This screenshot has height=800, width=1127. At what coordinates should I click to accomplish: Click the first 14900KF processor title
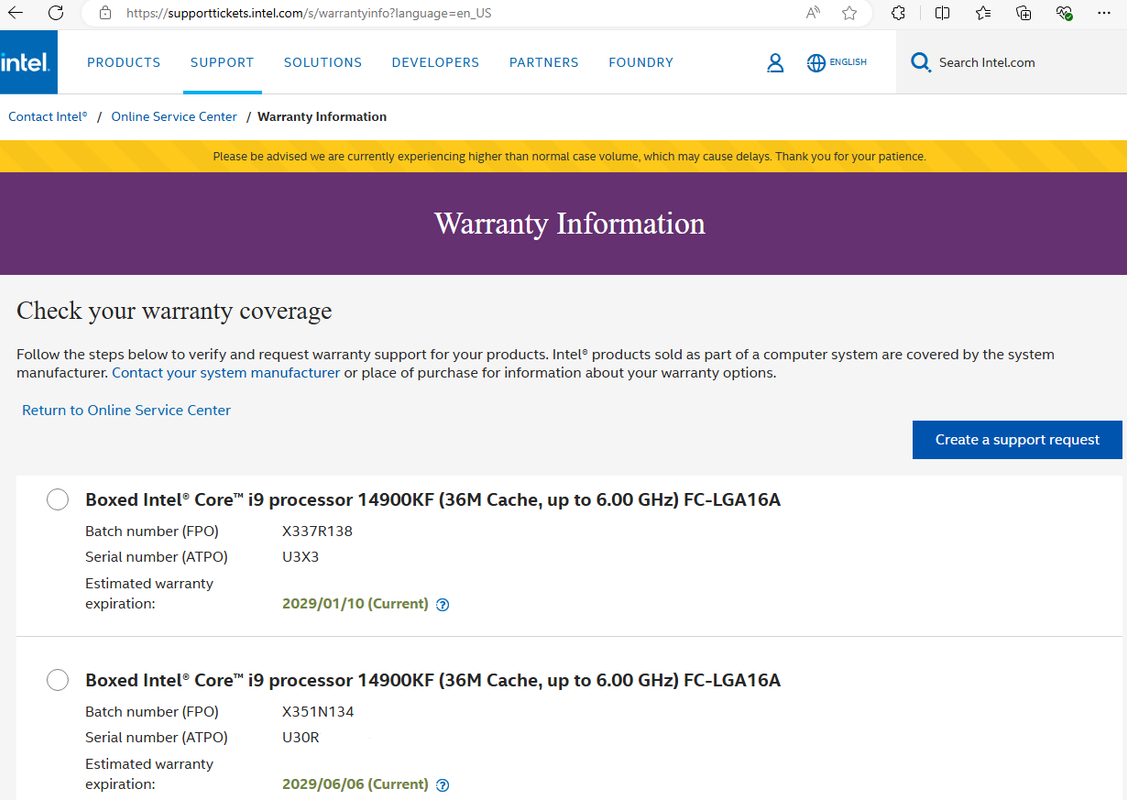pos(433,500)
